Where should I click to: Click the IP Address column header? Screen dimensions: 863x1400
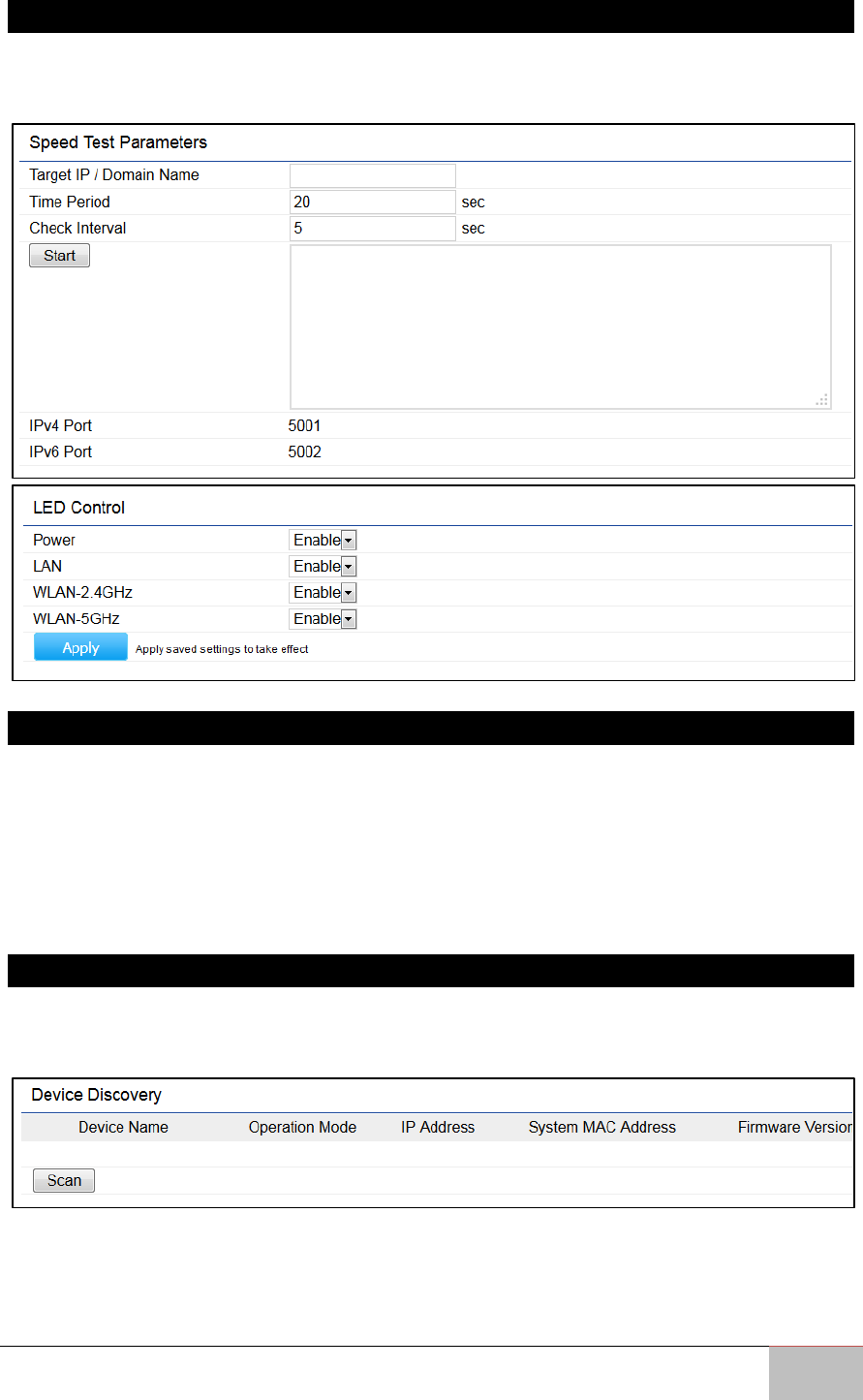pyautogui.click(x=438, y=1127)
